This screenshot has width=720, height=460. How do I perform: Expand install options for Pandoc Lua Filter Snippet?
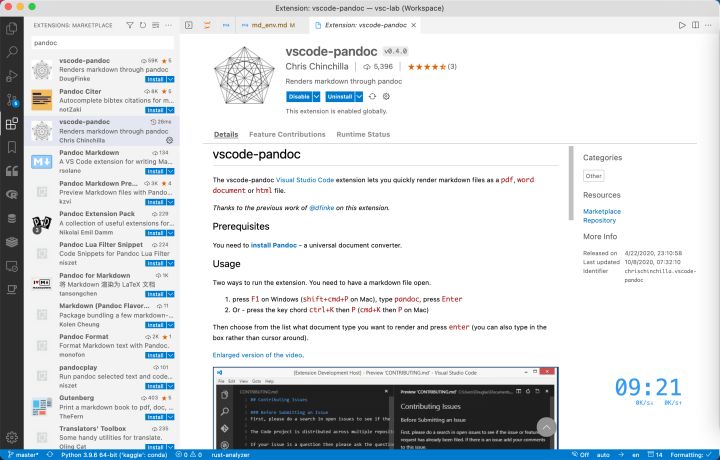[170, 264]
